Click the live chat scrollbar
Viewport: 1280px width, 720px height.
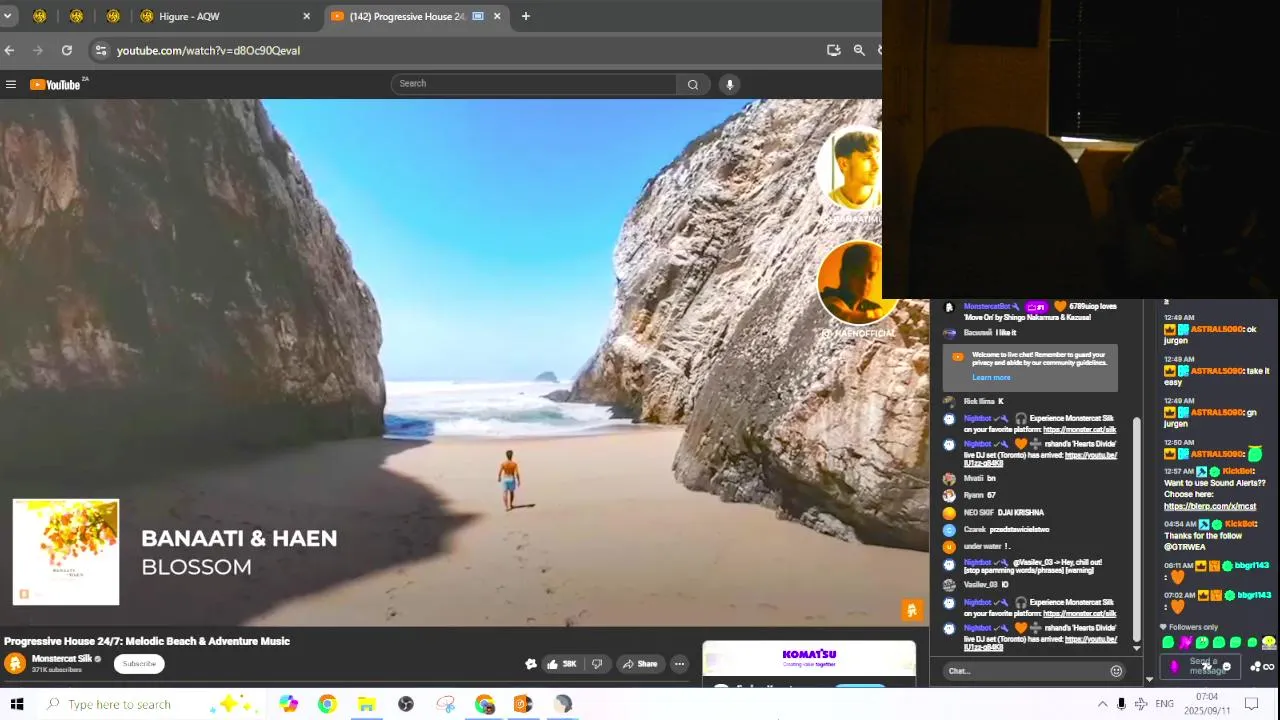tap(1136, 530)
